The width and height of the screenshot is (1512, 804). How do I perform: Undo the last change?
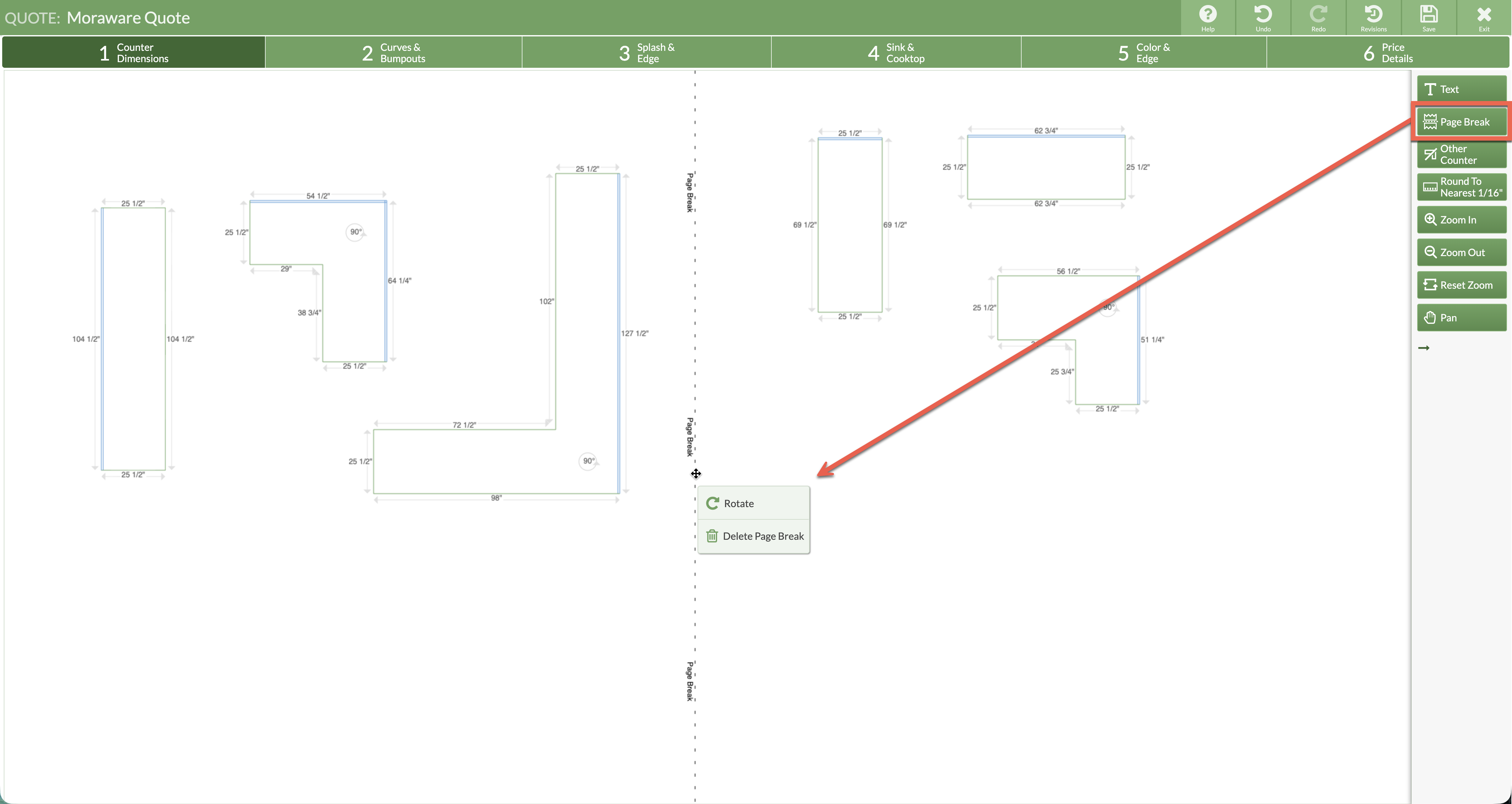click(x=1262, y=18)
